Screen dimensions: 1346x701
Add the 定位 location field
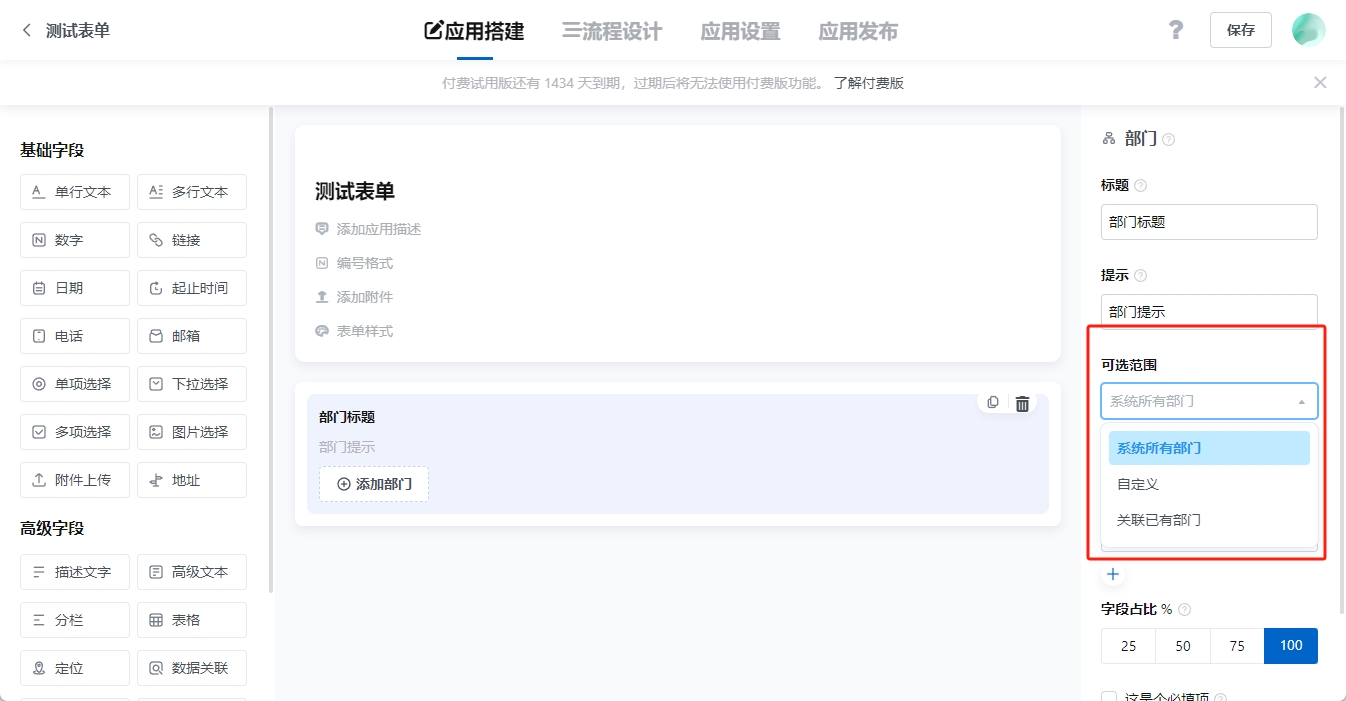coord(75,668)
